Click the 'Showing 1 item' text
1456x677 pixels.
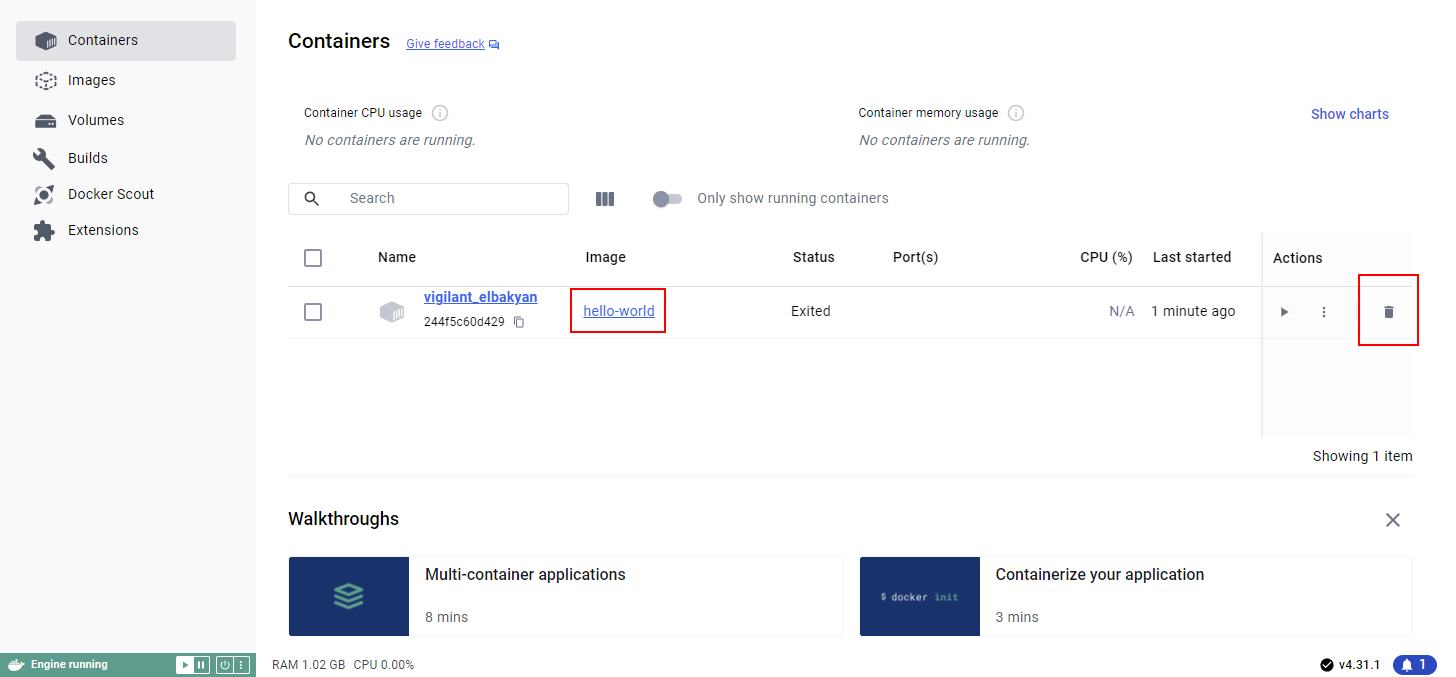pos(1363,456)
